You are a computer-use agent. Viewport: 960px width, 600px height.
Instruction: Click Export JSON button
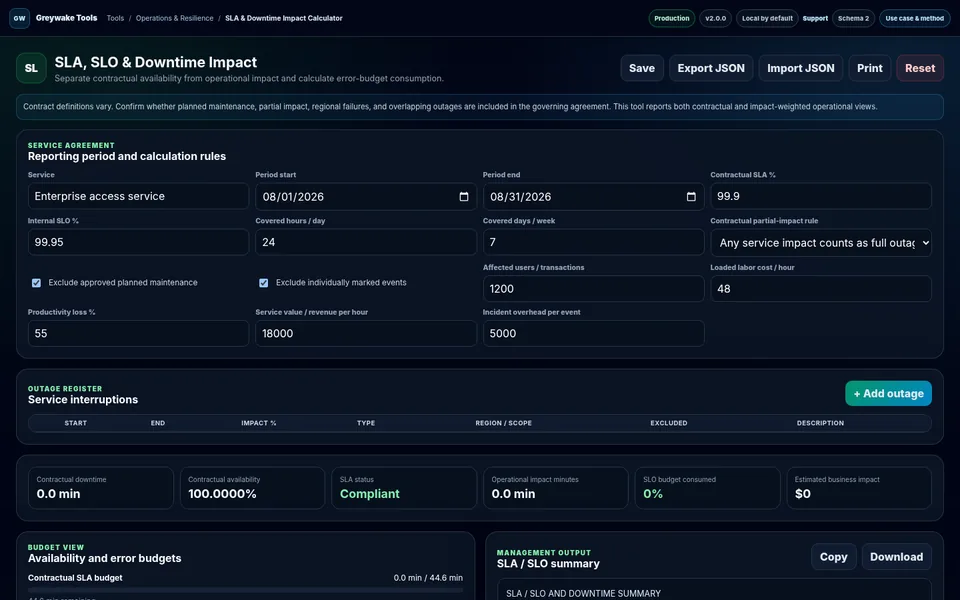(711, 68)
